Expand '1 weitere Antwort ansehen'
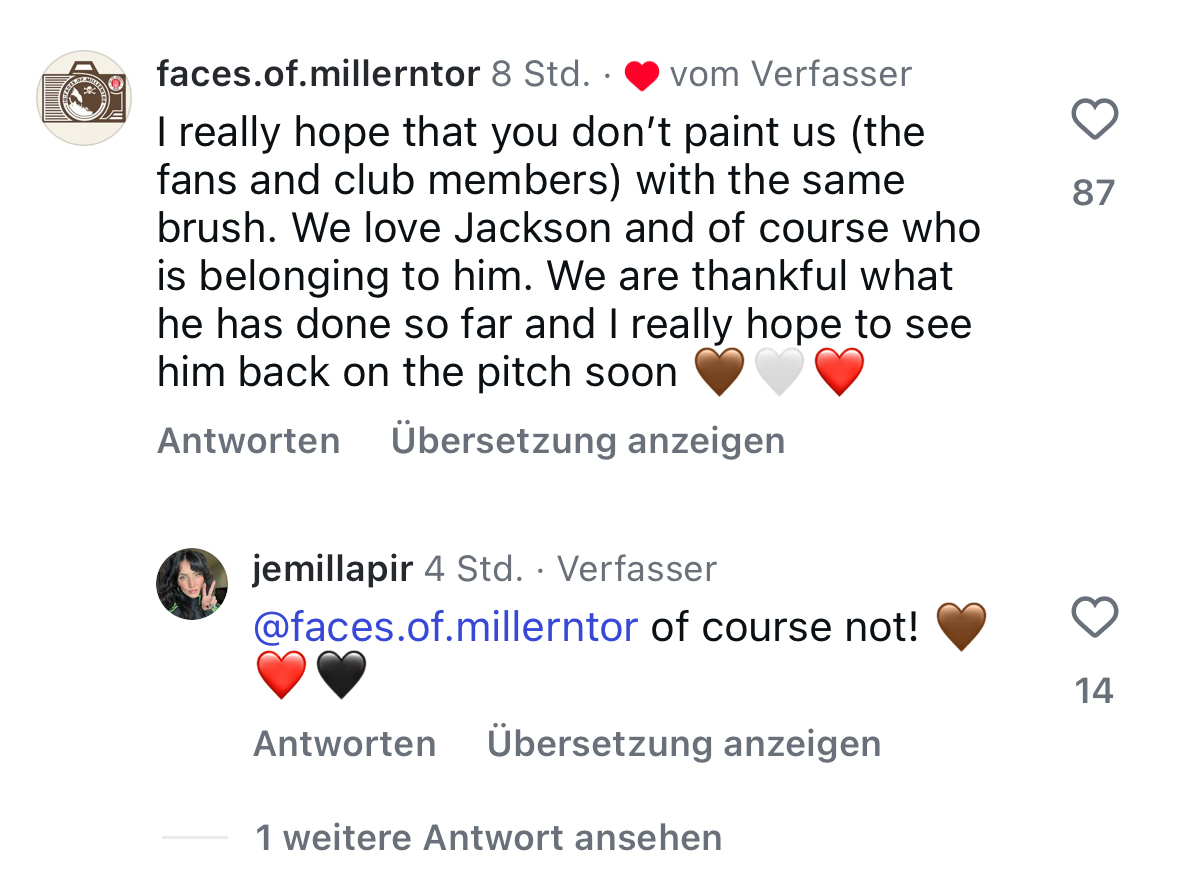The image size is (1179, 889). tap(488, 837)
